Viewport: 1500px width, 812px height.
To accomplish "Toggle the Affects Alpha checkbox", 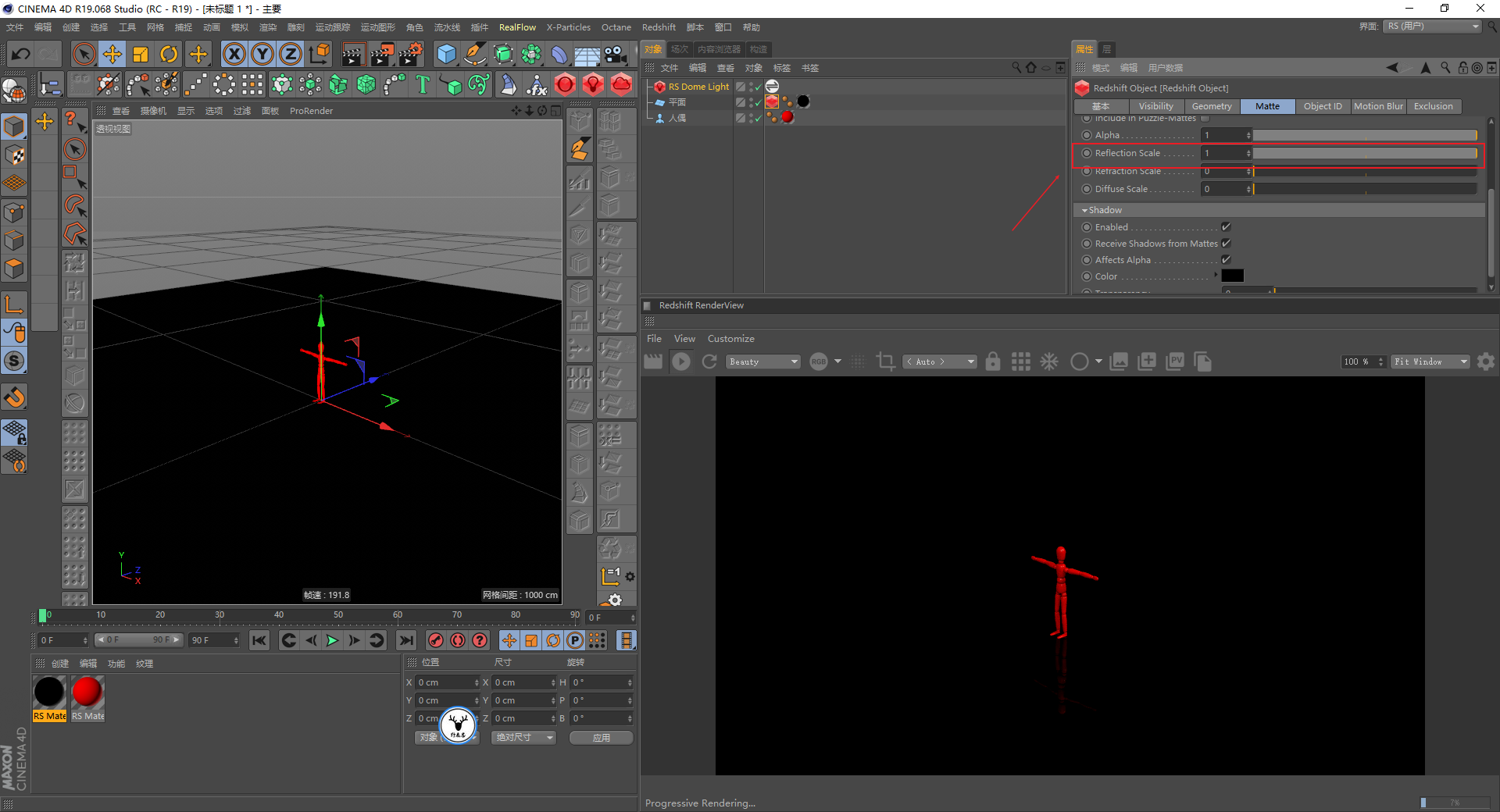I will pyautogui.click(x=1226, y=260).
